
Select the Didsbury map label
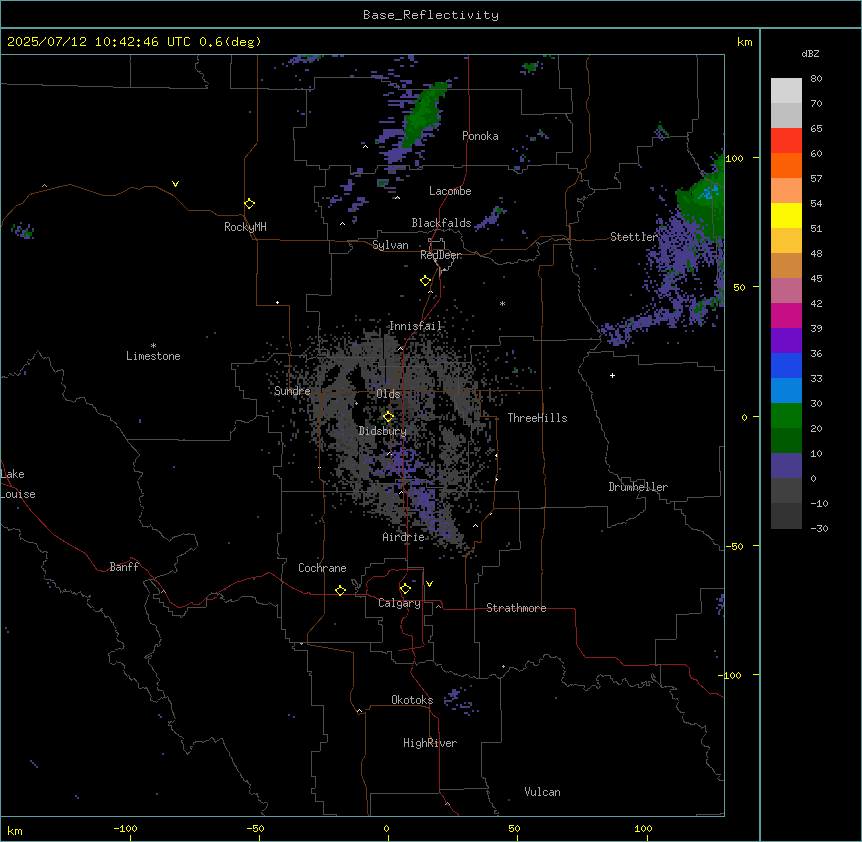(383, 431)
